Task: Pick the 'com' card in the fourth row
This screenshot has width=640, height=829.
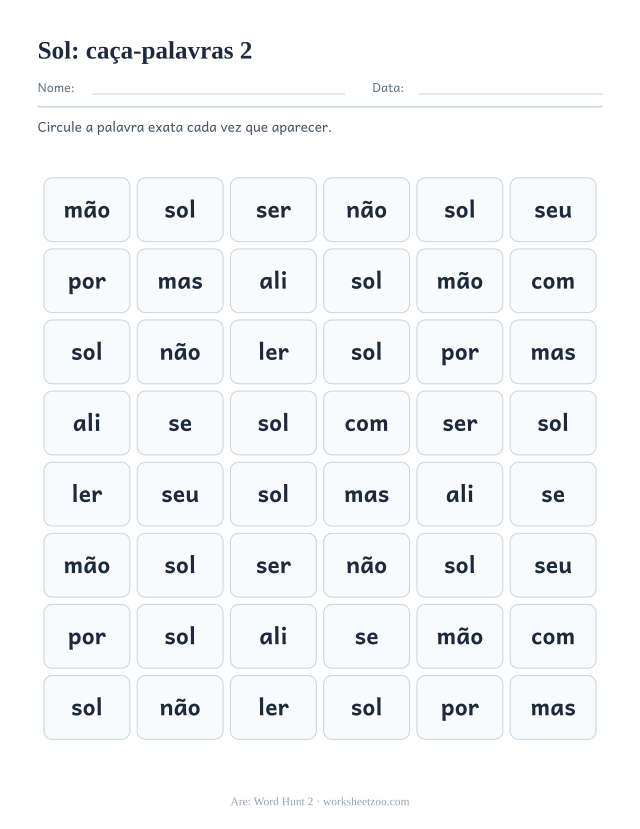Action: pyautogui.click(x=366, y=423)
